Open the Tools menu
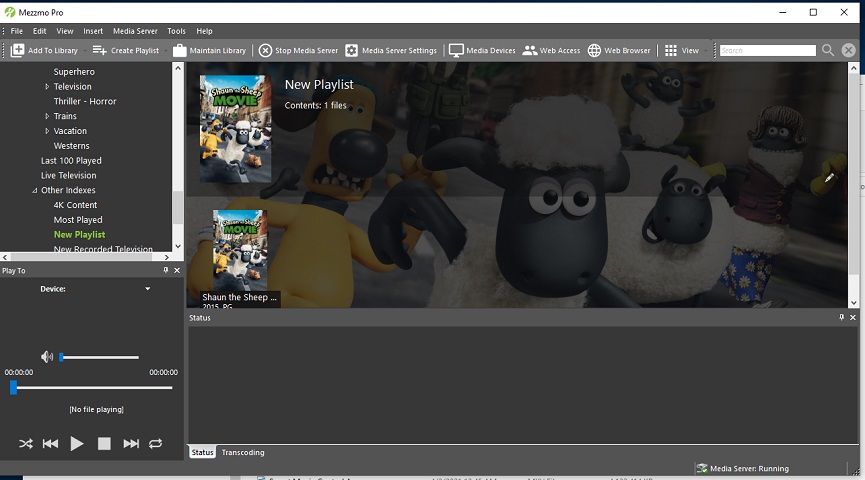This screenshot has width=865, height=480. click(x=177, y=31)
